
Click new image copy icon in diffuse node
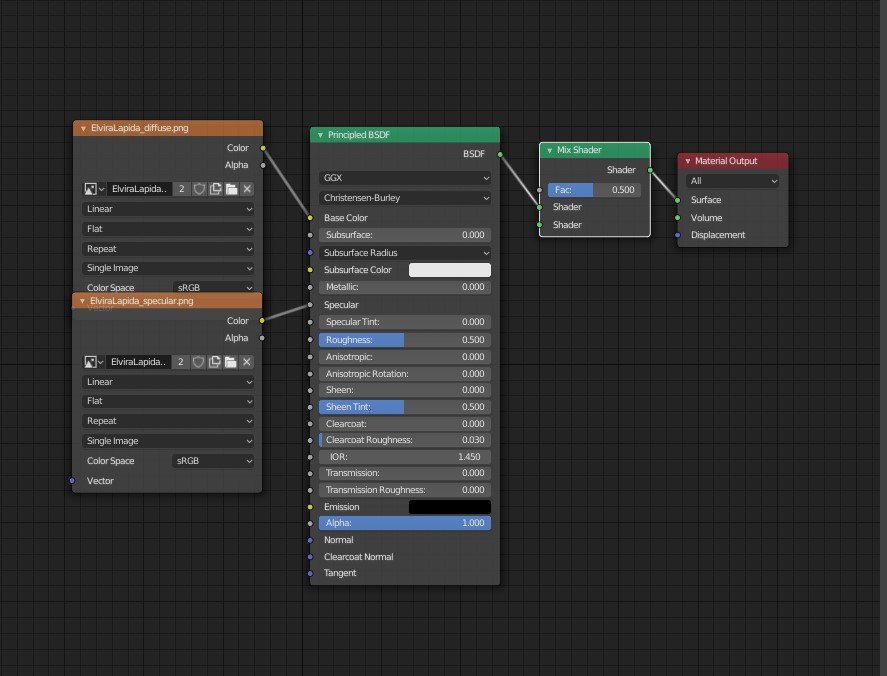215,189
